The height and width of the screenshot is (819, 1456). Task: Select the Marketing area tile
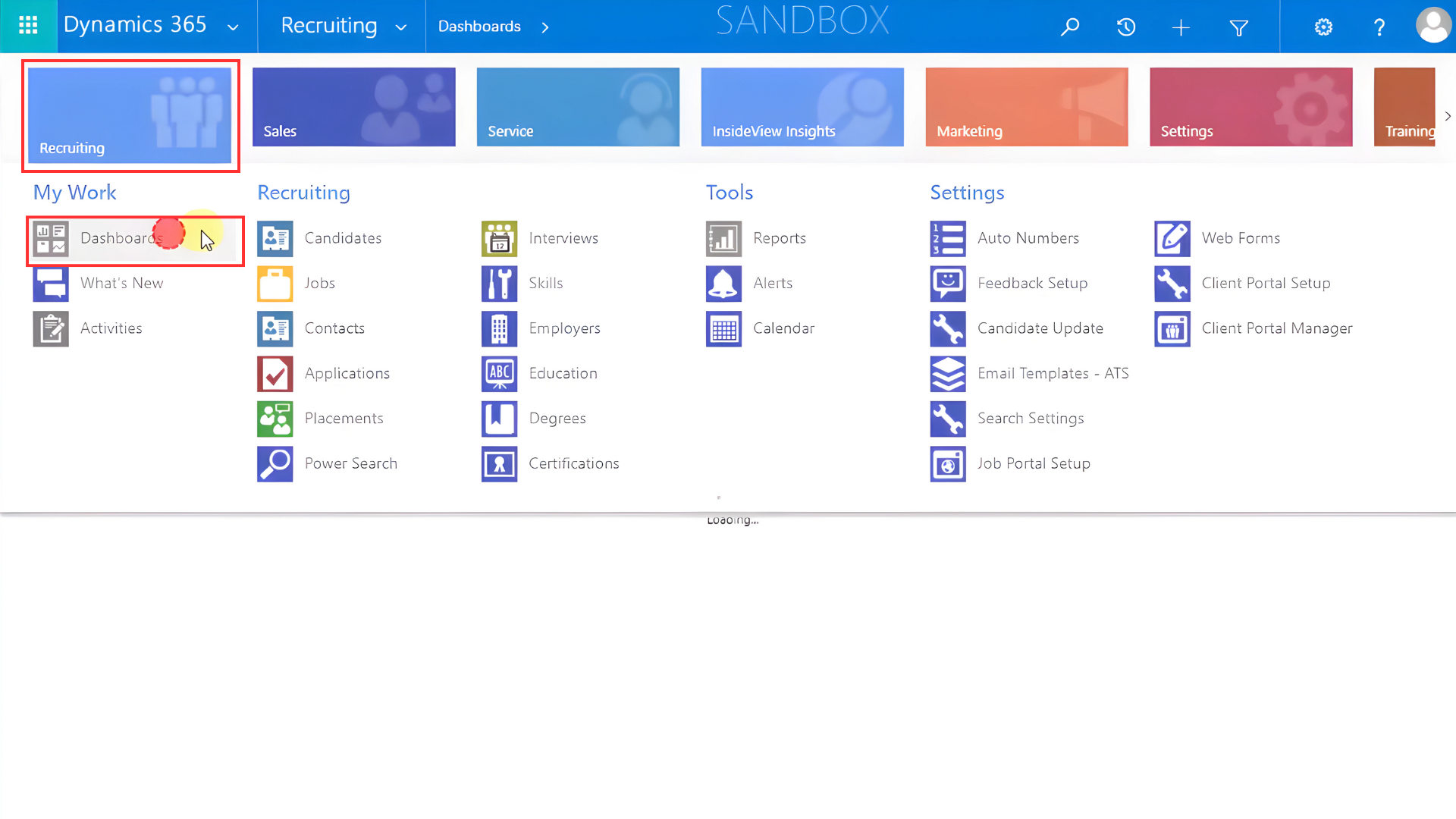point(1027,107)
